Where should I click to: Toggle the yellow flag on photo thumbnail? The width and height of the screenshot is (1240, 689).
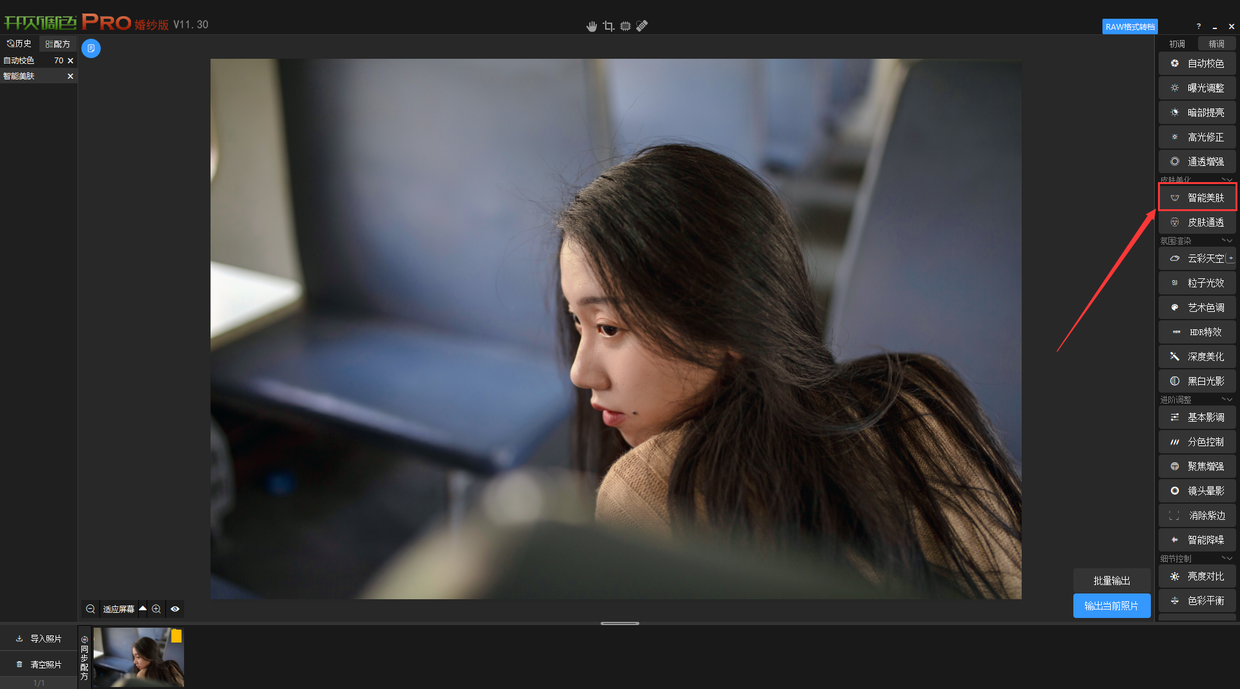coord(176,636)
